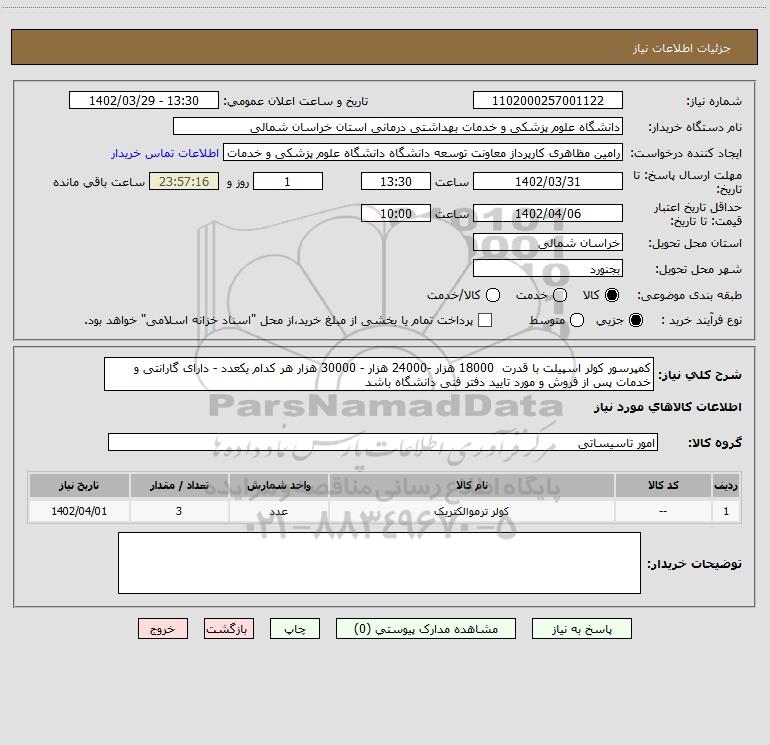Open the اطلاعات تماس خریدار link
The width and height of the screenshot is (770, 745).
(x=165, y=153)
